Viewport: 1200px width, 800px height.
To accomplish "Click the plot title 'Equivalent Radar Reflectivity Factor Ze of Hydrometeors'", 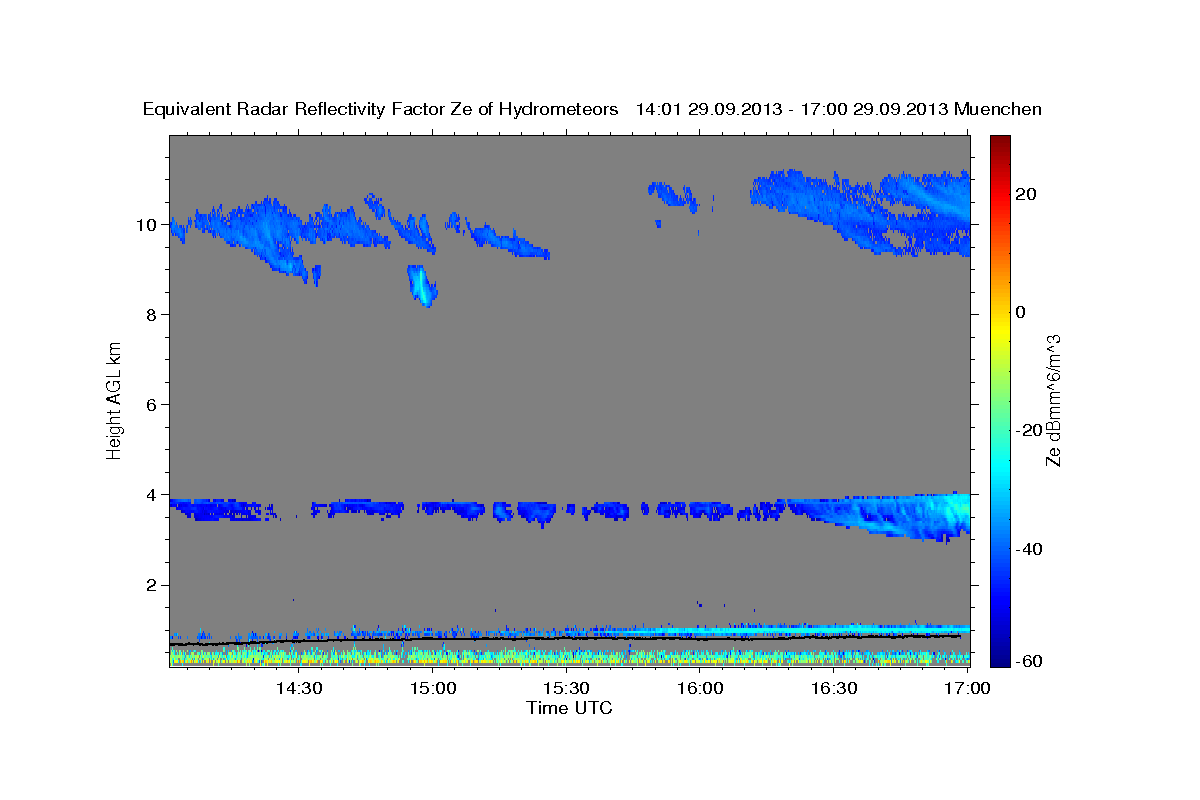I will click(381, 110).
